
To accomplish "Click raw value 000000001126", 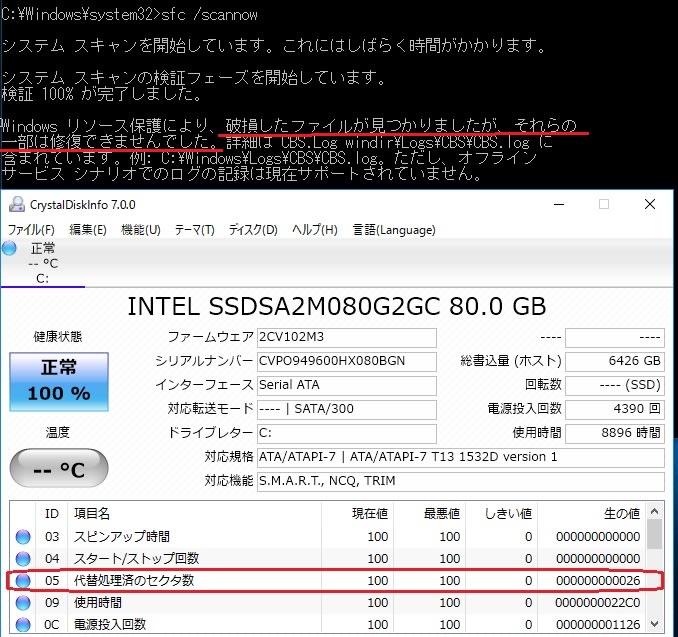I will pos(598,625).
